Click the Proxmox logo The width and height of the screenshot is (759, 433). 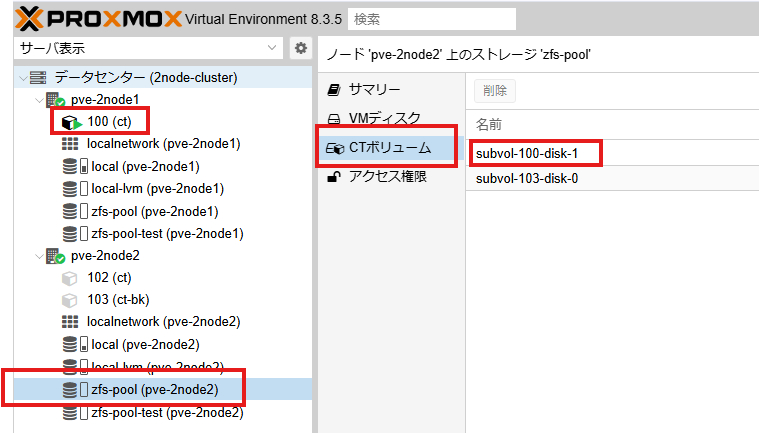point(98,19)
